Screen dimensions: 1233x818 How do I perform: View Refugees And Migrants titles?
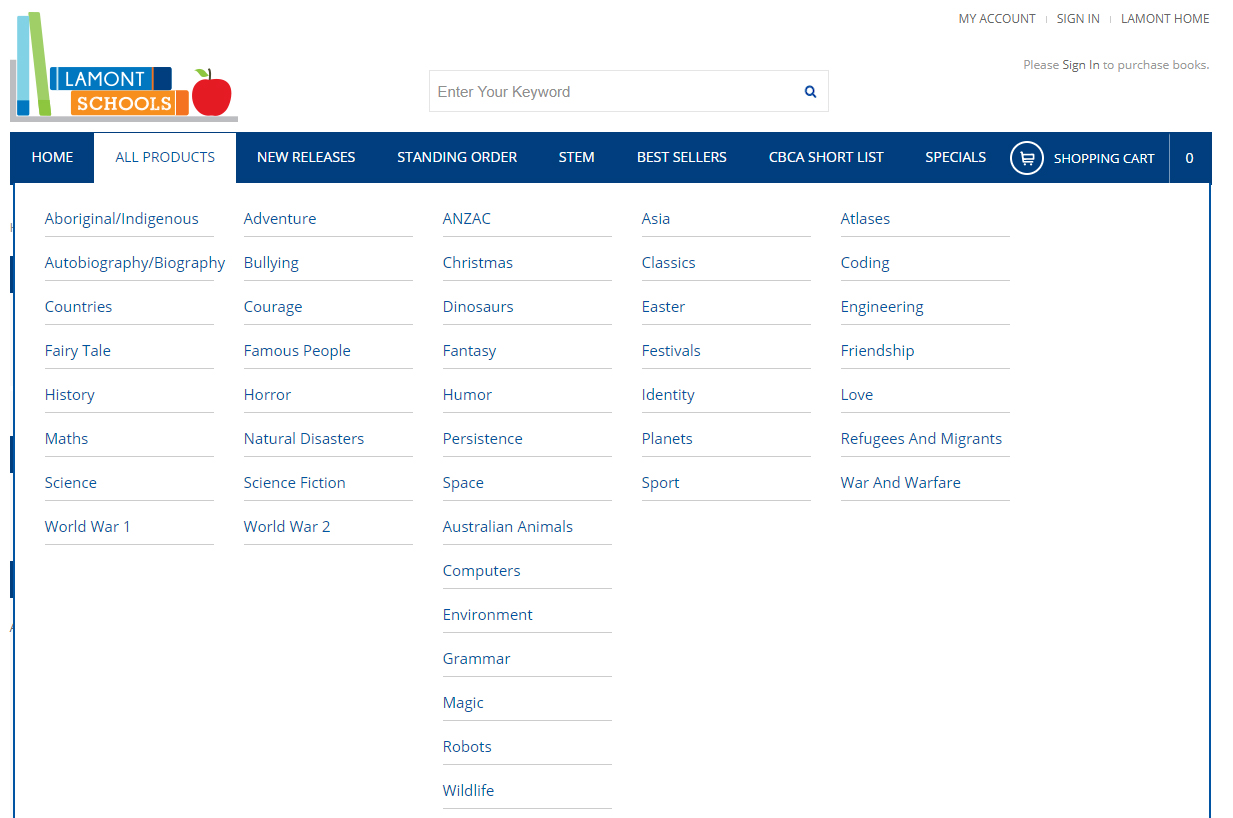pos(921,438)
